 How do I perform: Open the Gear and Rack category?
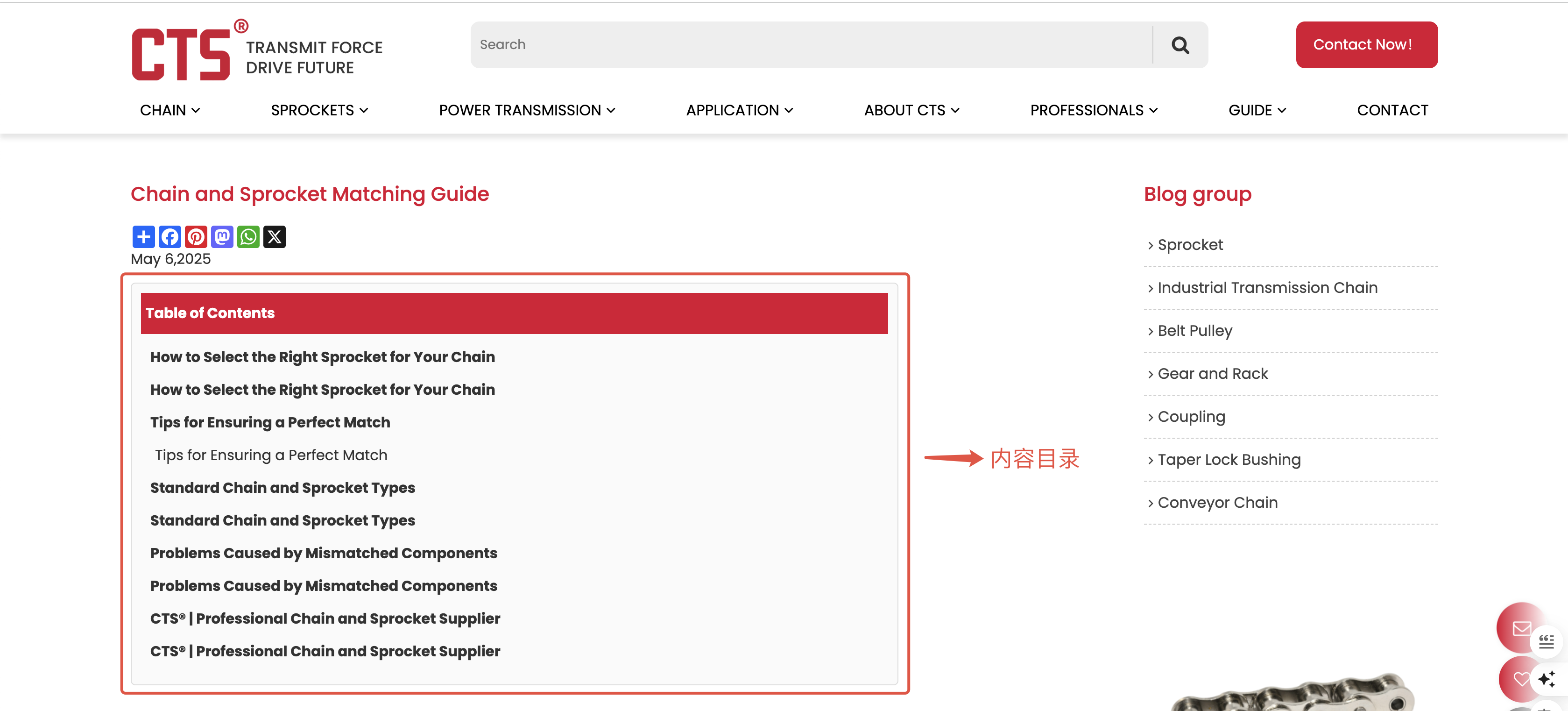click(x=1213, y=374)
